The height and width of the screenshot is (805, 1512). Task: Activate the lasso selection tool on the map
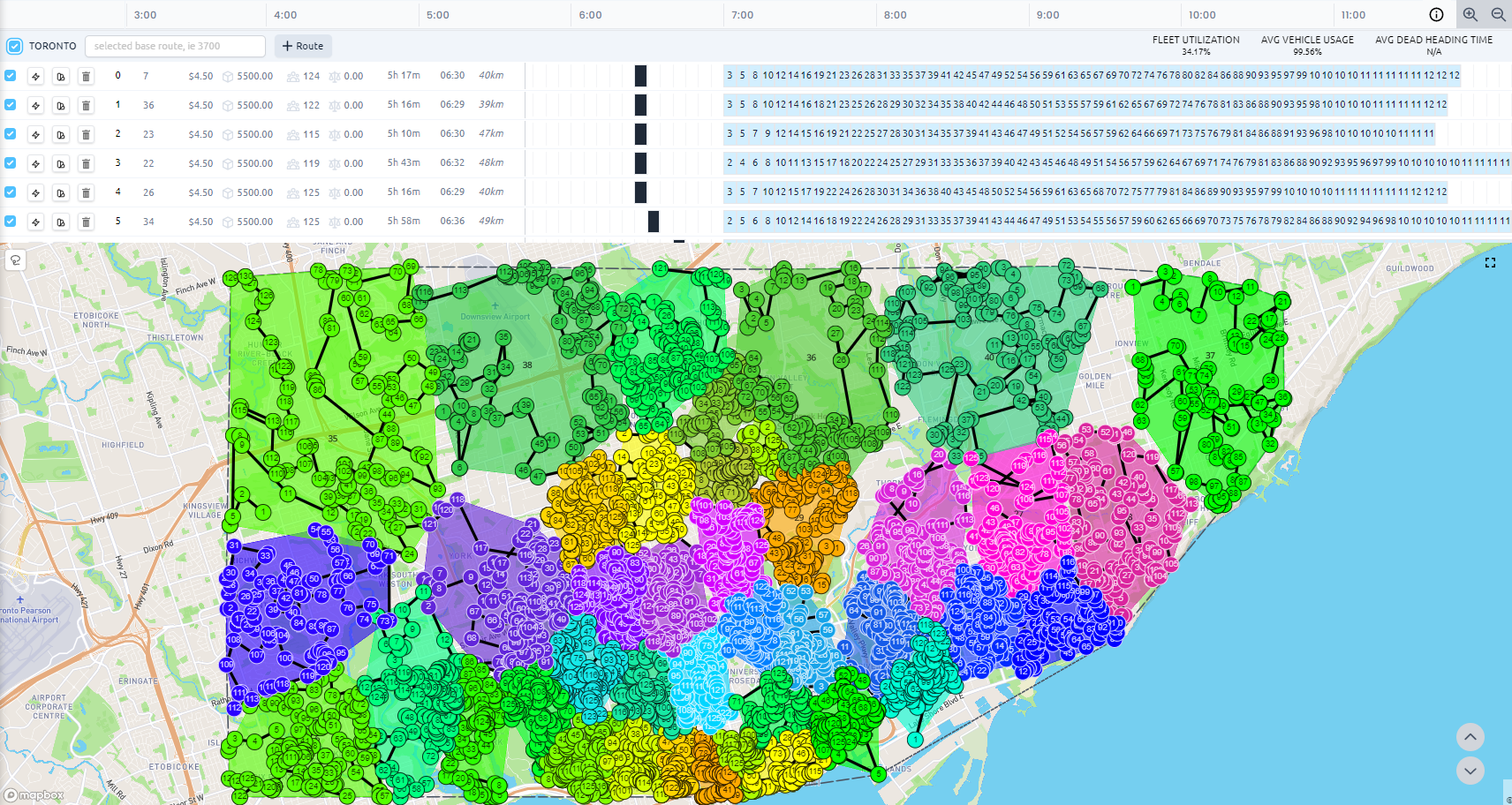click(16, 260)
